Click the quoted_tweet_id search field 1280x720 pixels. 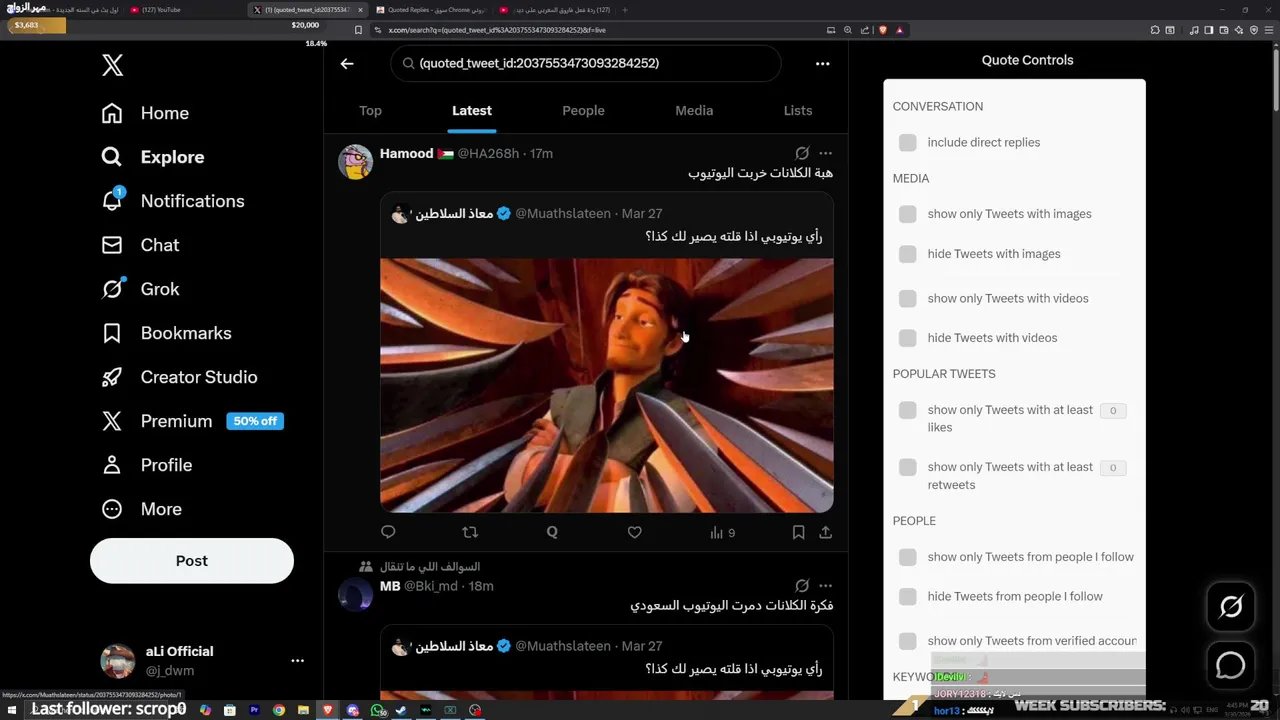pyautogui.click(x=585, y=63)
